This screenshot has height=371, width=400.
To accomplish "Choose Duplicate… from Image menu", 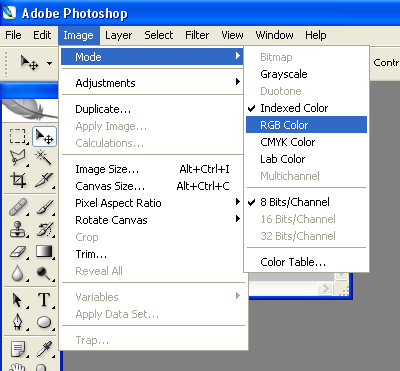I will click(152, 109).
